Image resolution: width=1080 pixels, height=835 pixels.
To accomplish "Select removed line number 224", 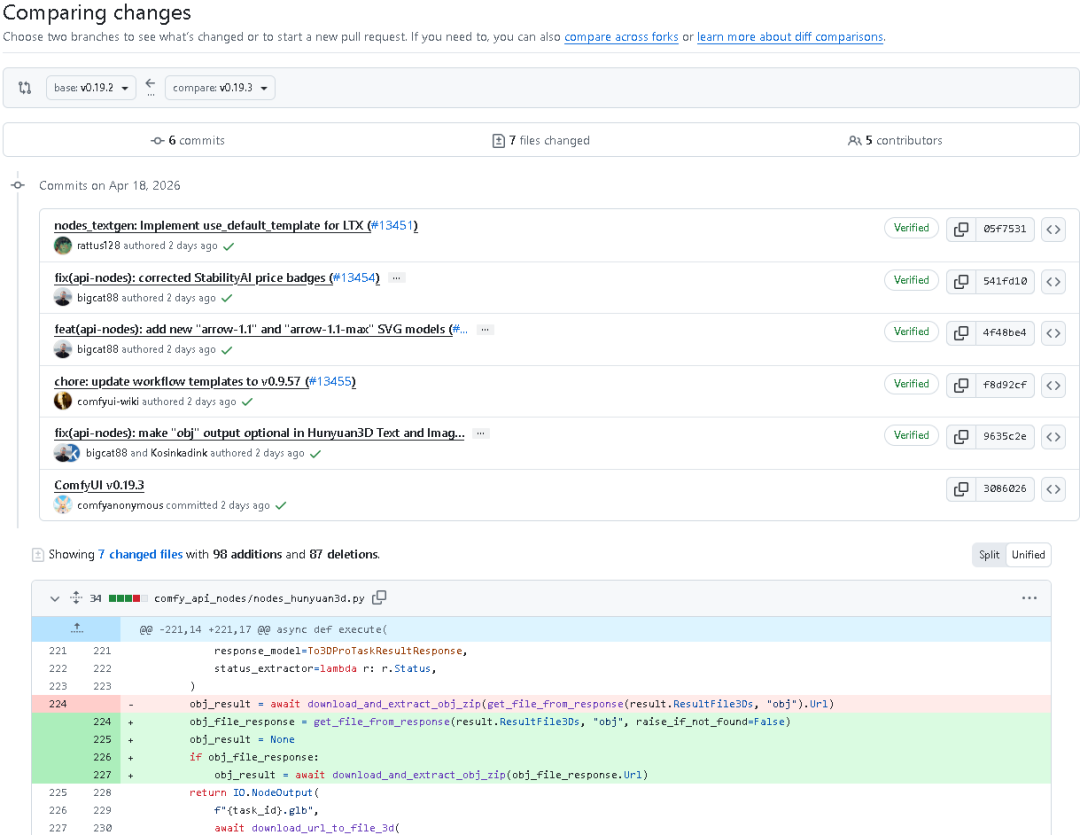I will pyautogui.click(x=58, y=704).
